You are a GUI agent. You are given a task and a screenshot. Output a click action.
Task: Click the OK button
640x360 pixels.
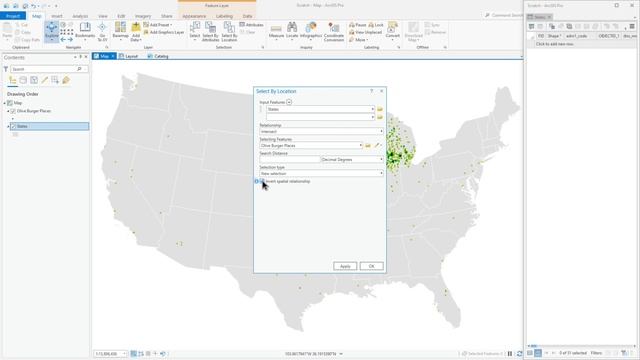pyautogui.click(x=371, y=266)
